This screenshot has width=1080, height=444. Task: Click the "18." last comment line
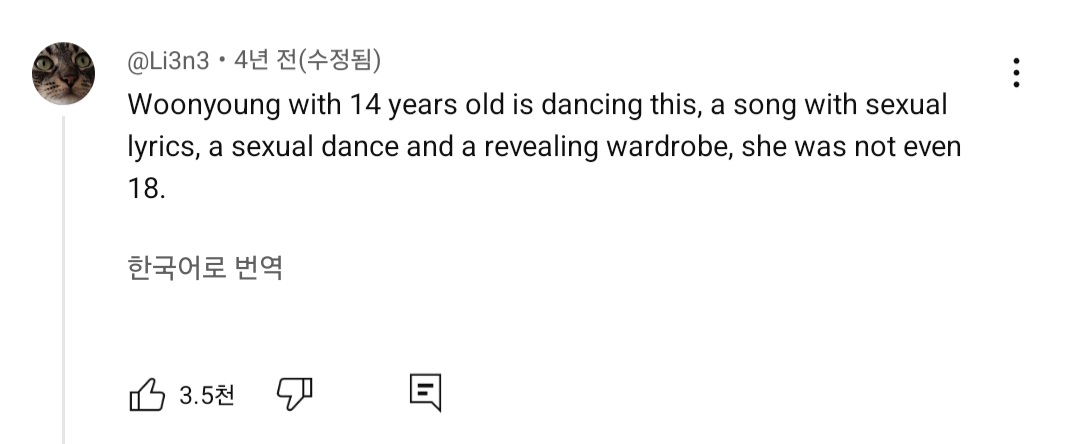(144, 189)
